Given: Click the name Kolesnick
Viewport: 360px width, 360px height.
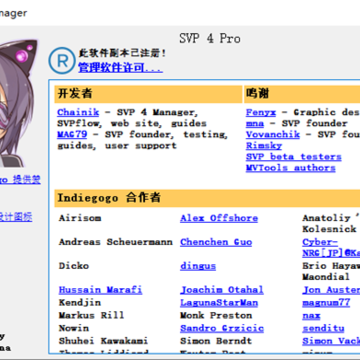Looking at the screenshot, I should tap(329, 229).
